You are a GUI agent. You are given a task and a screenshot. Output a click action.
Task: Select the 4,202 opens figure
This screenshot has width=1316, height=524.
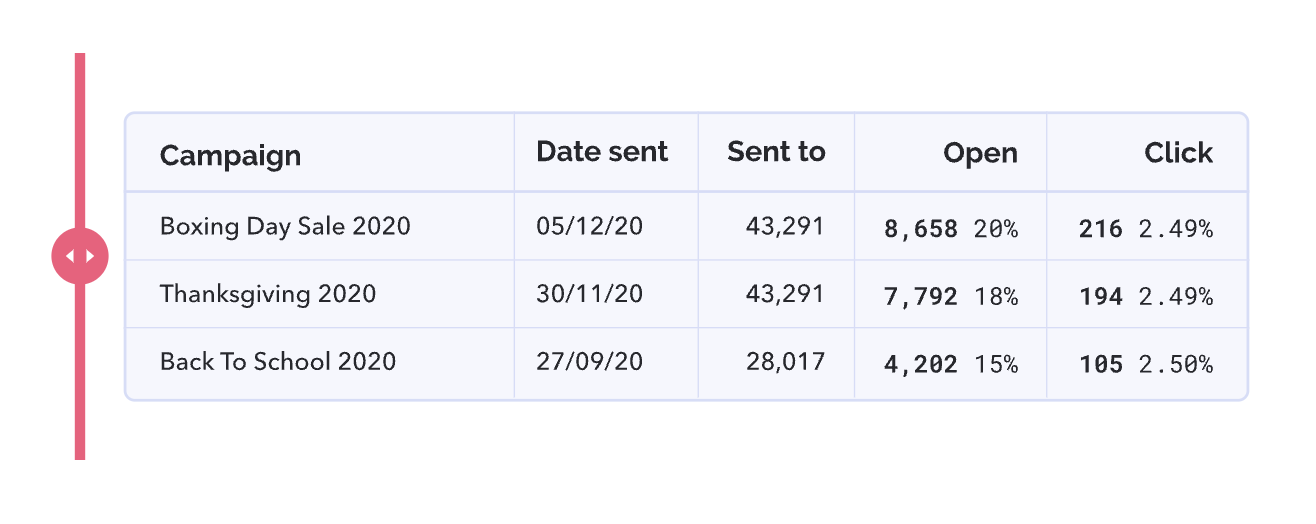[921, 364]
